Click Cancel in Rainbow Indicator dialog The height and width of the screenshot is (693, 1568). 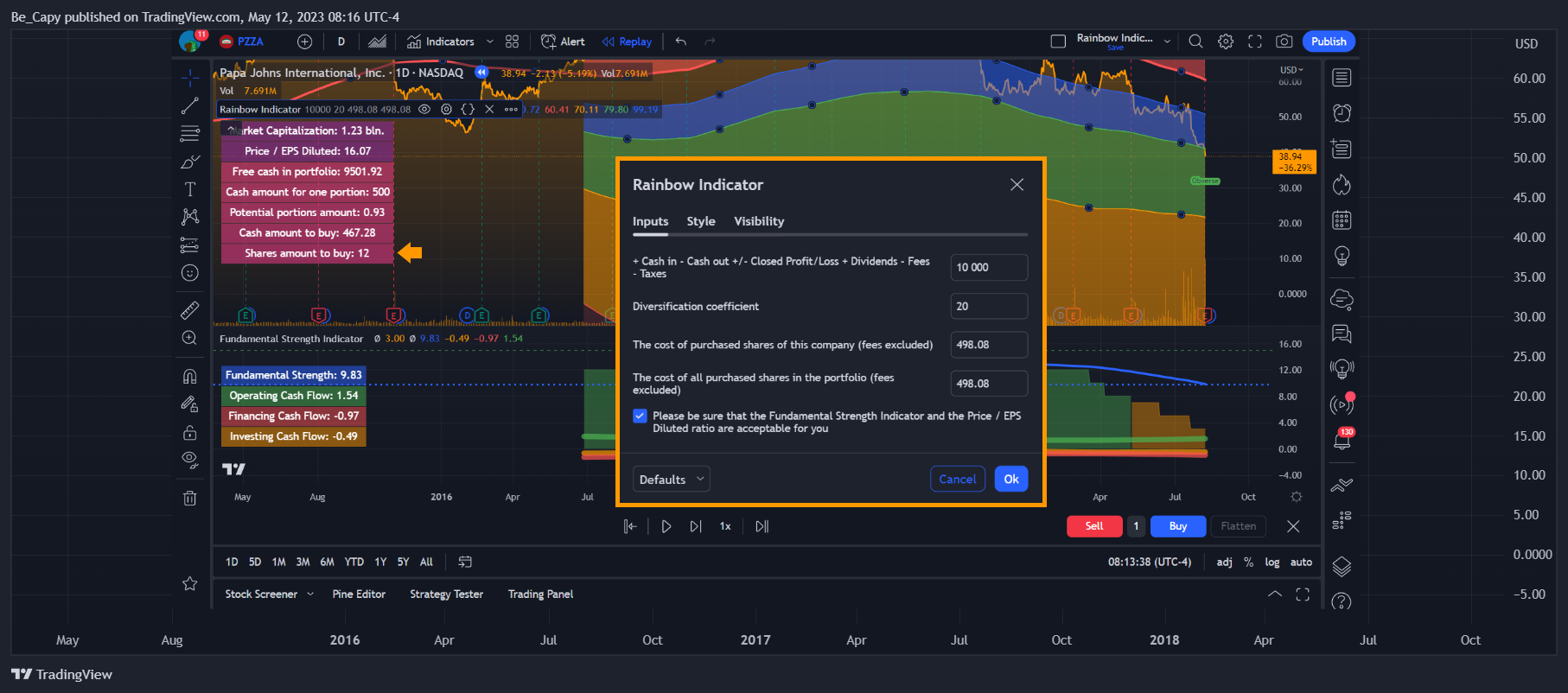click(958, 479)
